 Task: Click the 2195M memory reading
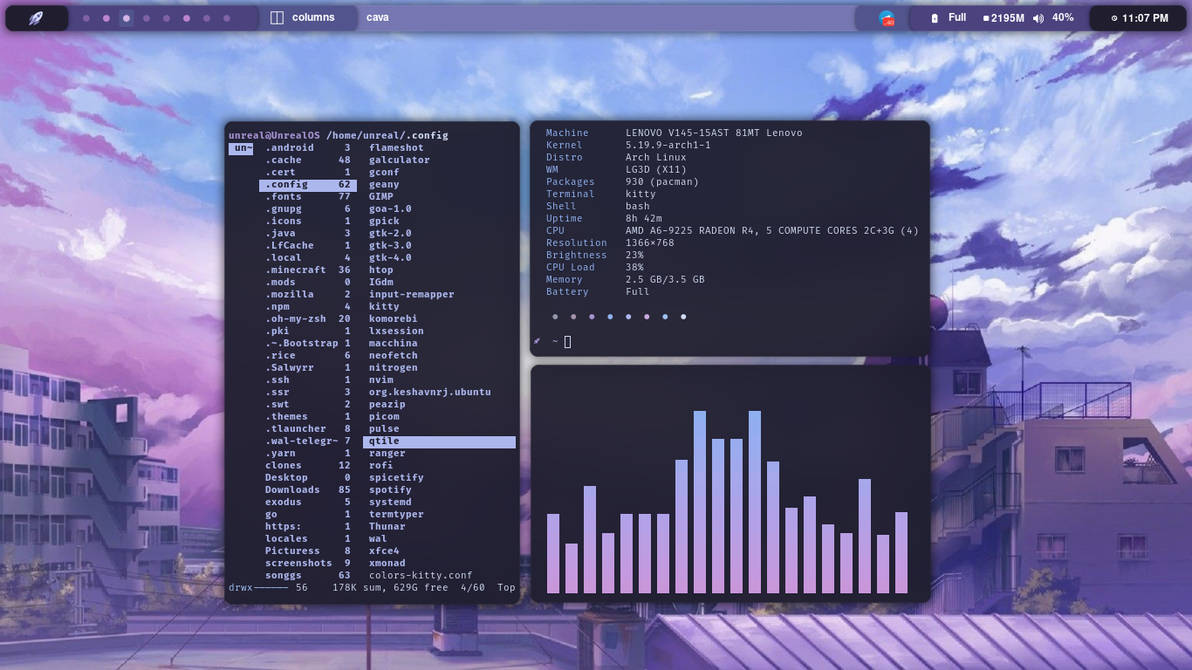point(1007,17)
